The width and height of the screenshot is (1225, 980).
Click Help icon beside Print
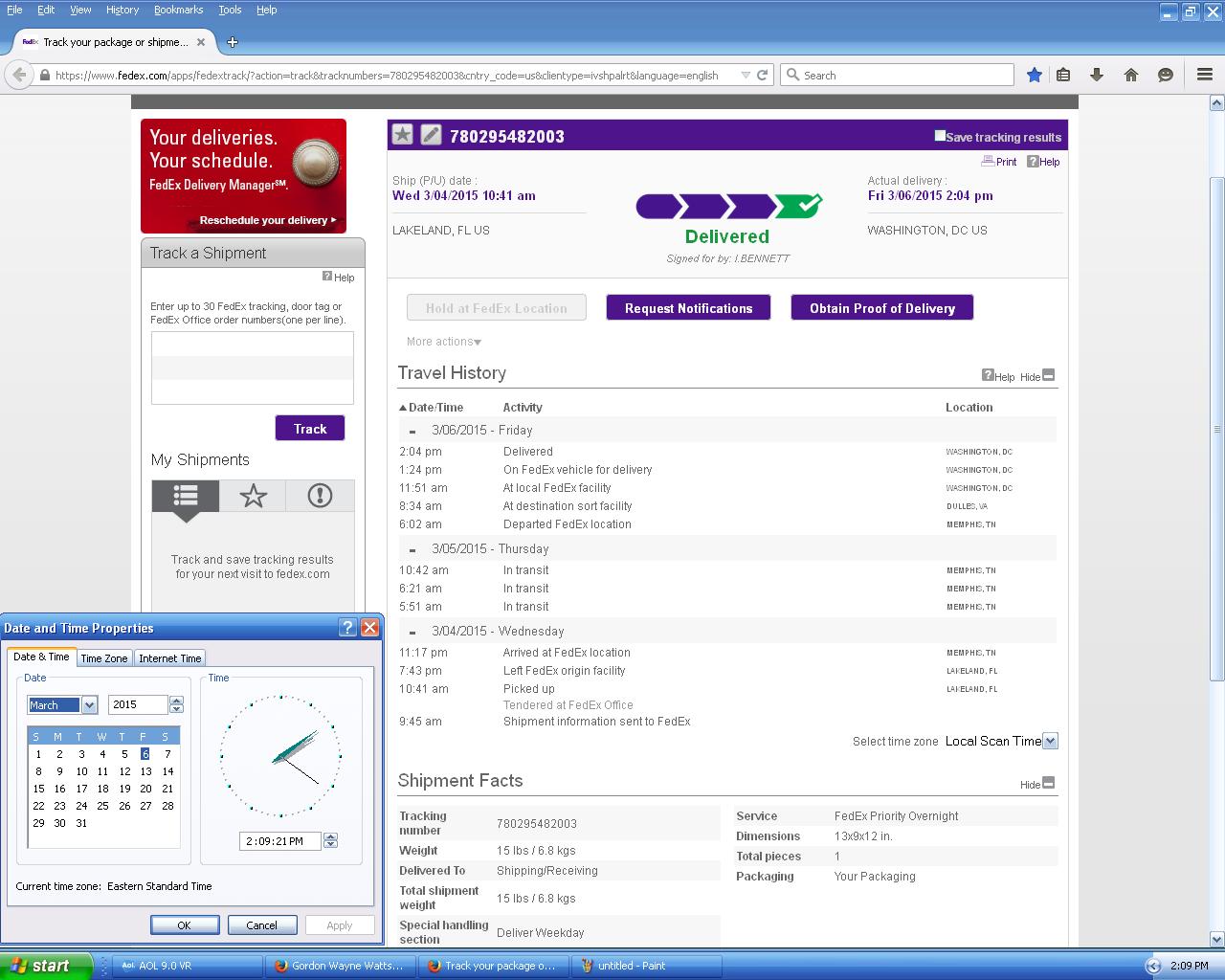click(x=1043, y=162)
